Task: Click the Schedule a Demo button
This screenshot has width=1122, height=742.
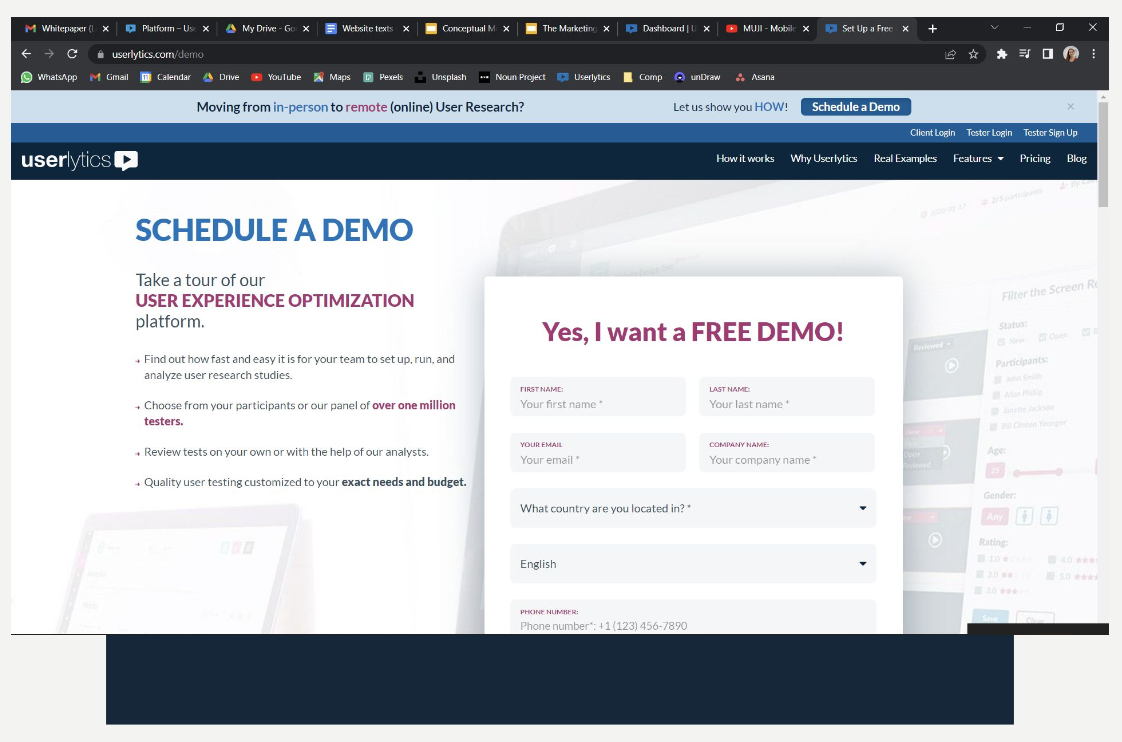Action: pyautogui.click(x=855, y=107)
